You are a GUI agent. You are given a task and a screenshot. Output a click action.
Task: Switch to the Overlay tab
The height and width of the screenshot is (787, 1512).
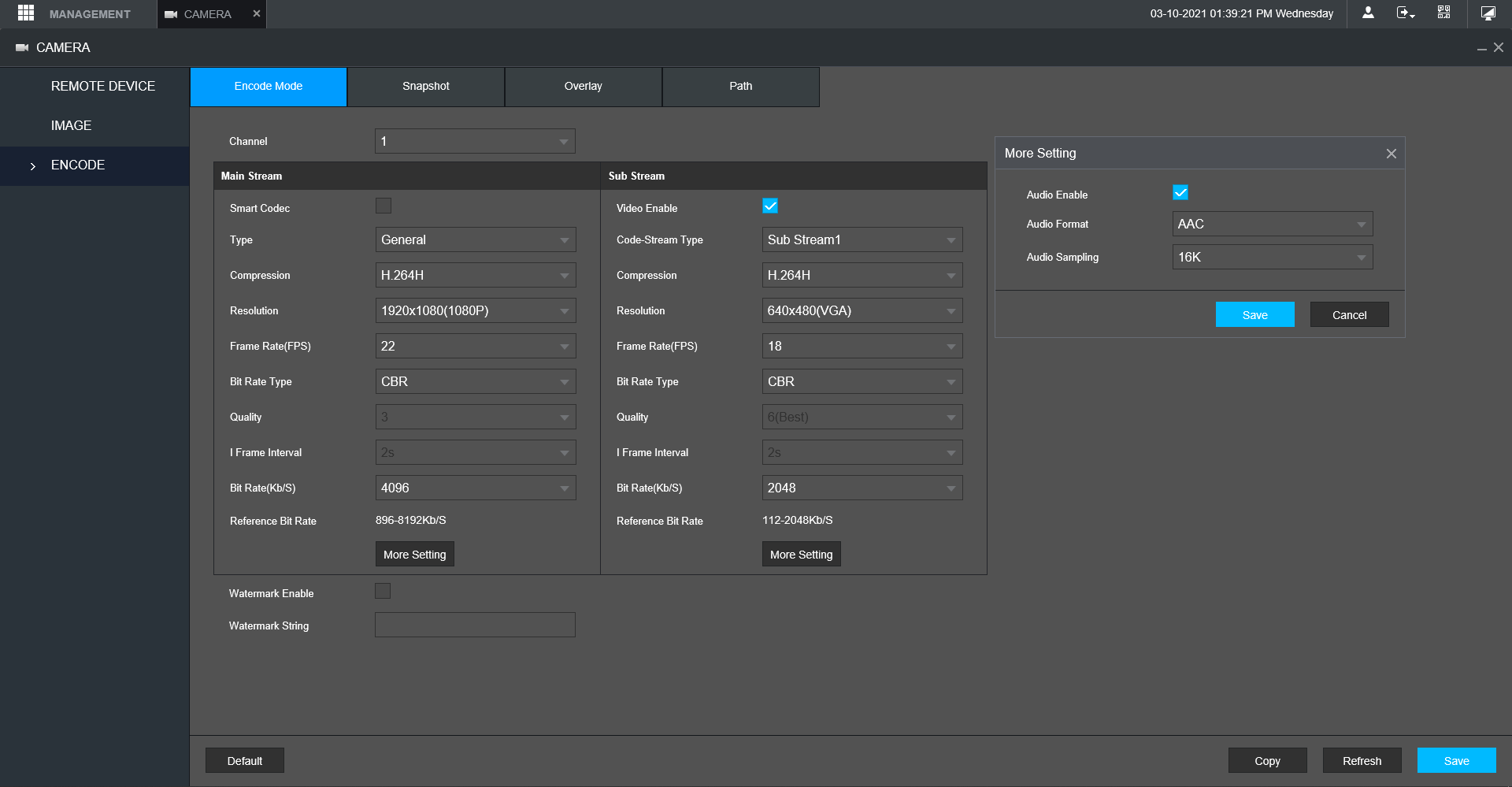584,87
